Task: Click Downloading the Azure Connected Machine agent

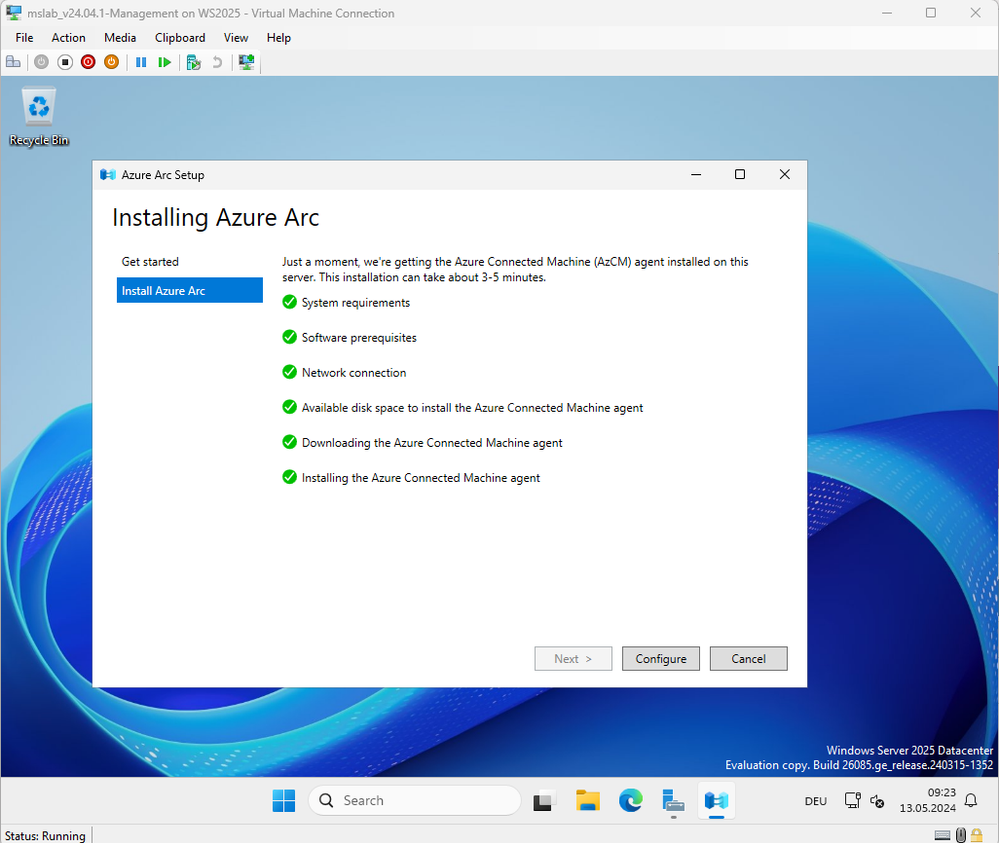Action: point(432,443)
